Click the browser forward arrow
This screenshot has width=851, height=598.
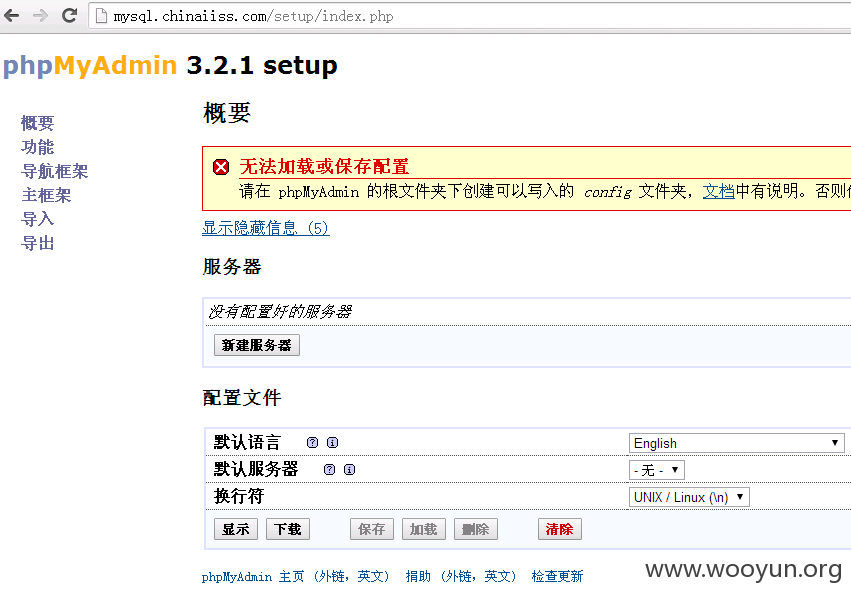click(40, 15)
